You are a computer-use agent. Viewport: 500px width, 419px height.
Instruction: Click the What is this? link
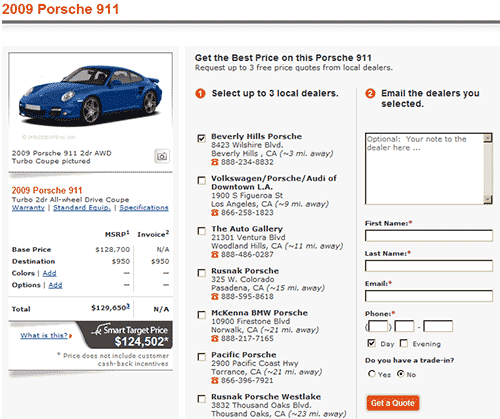coord(44,335)
